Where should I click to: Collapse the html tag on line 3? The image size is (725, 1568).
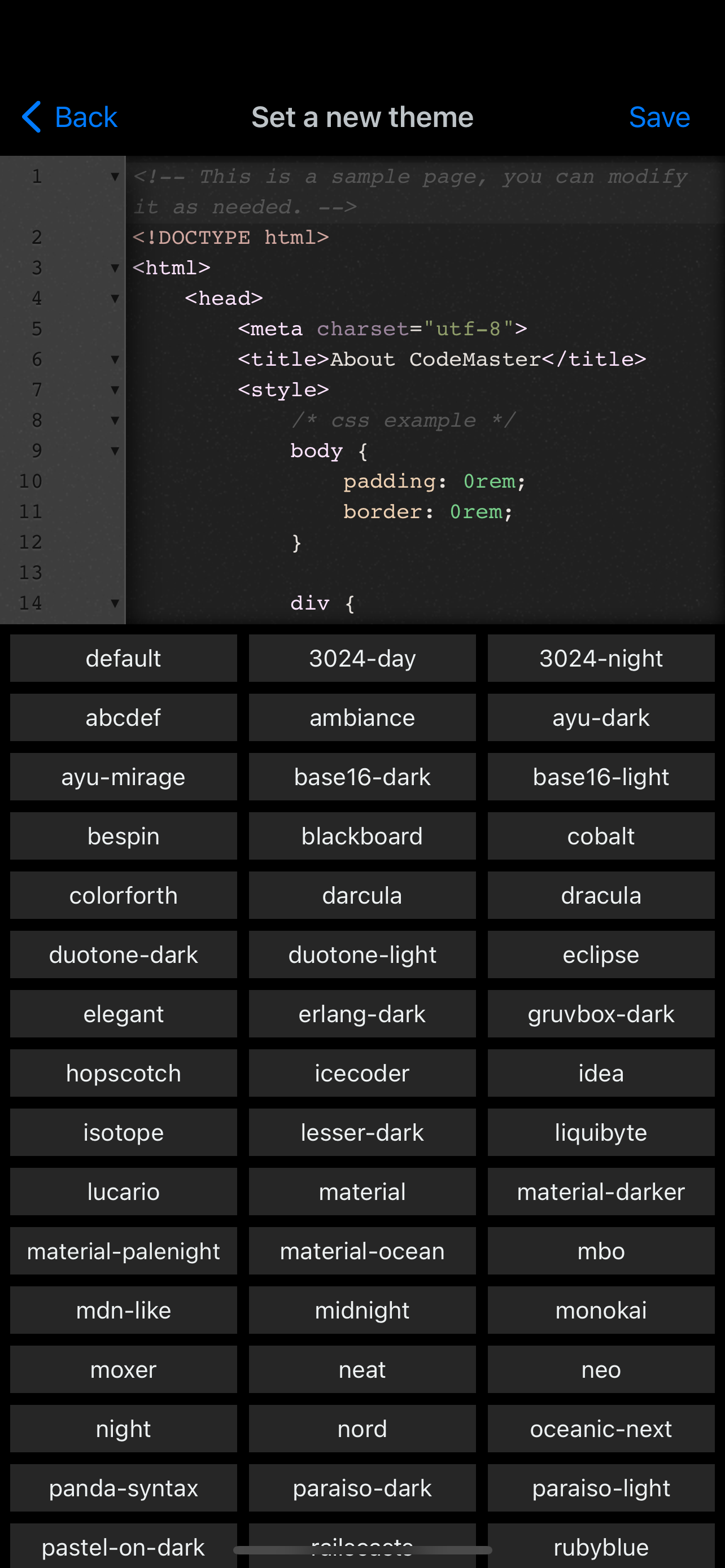pos(115,269)
